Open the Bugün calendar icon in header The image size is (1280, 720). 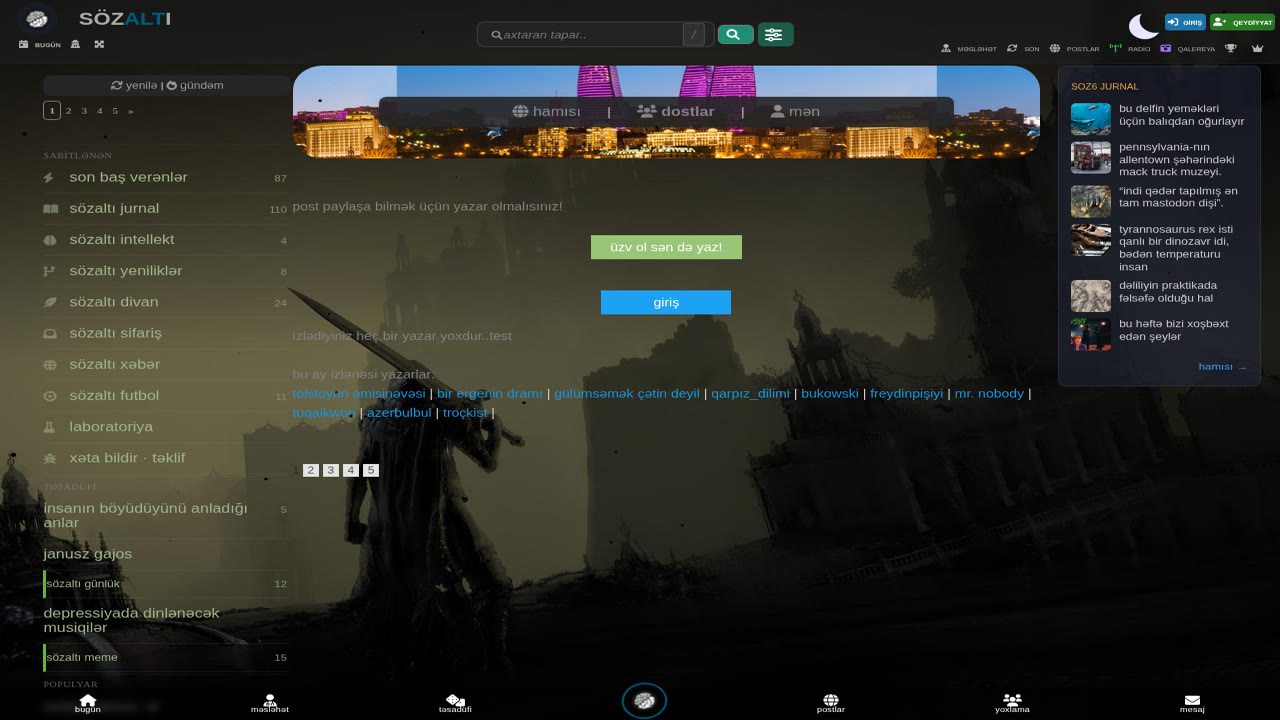[24, 44]
